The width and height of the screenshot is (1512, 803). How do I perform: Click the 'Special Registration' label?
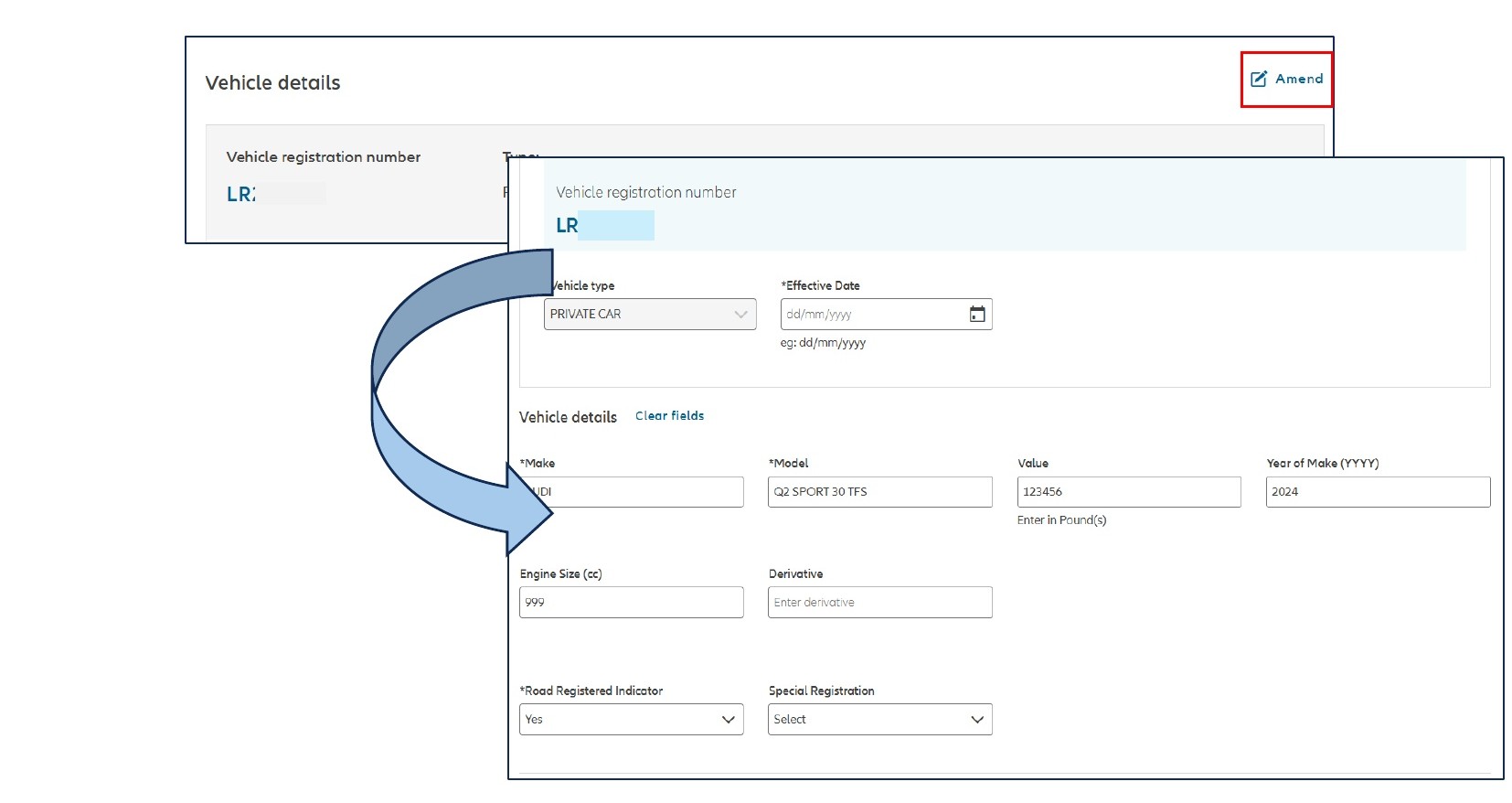pos(822,691)
